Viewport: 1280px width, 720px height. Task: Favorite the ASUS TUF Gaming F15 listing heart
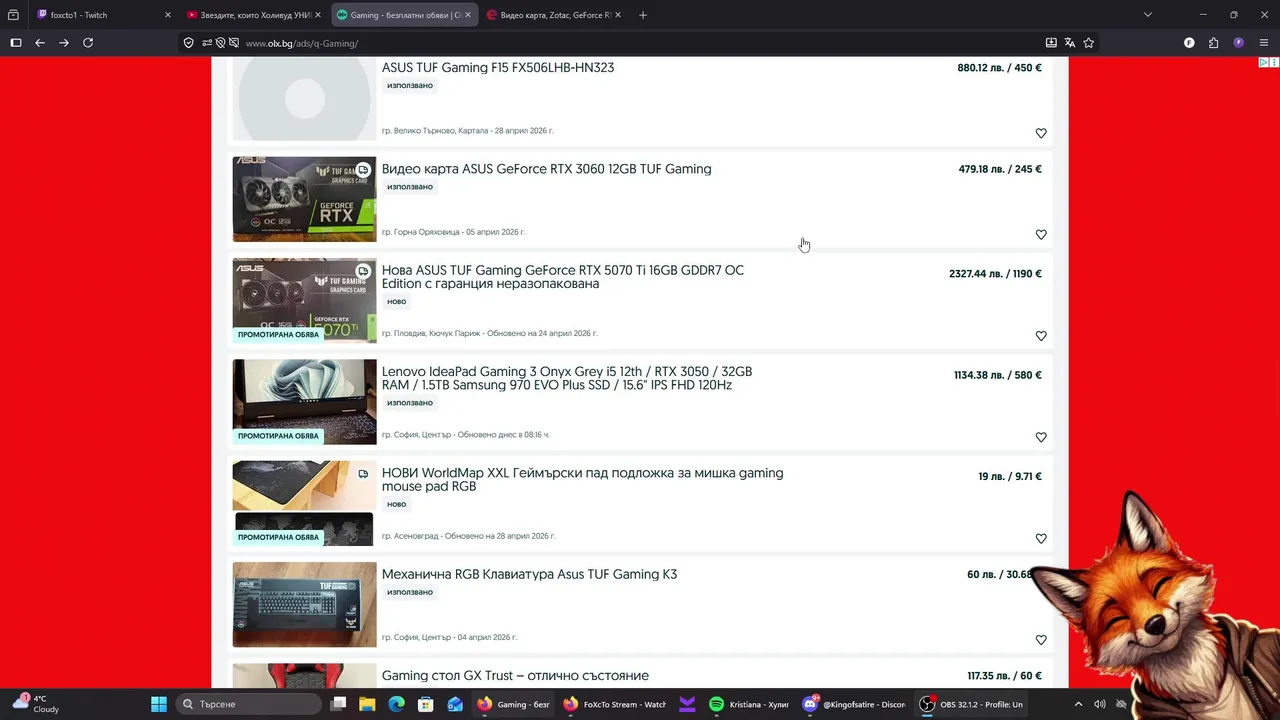tap(1041, 133)
